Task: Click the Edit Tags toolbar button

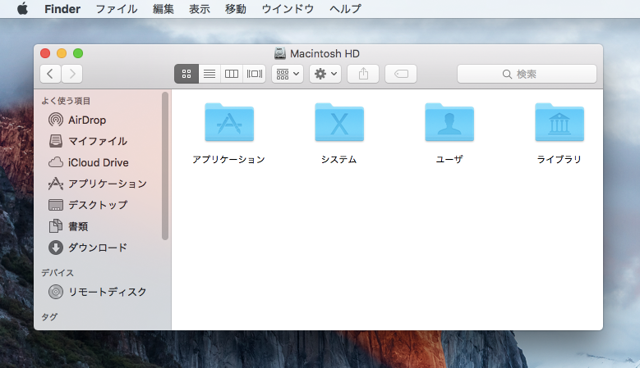Action: [401, 74]
